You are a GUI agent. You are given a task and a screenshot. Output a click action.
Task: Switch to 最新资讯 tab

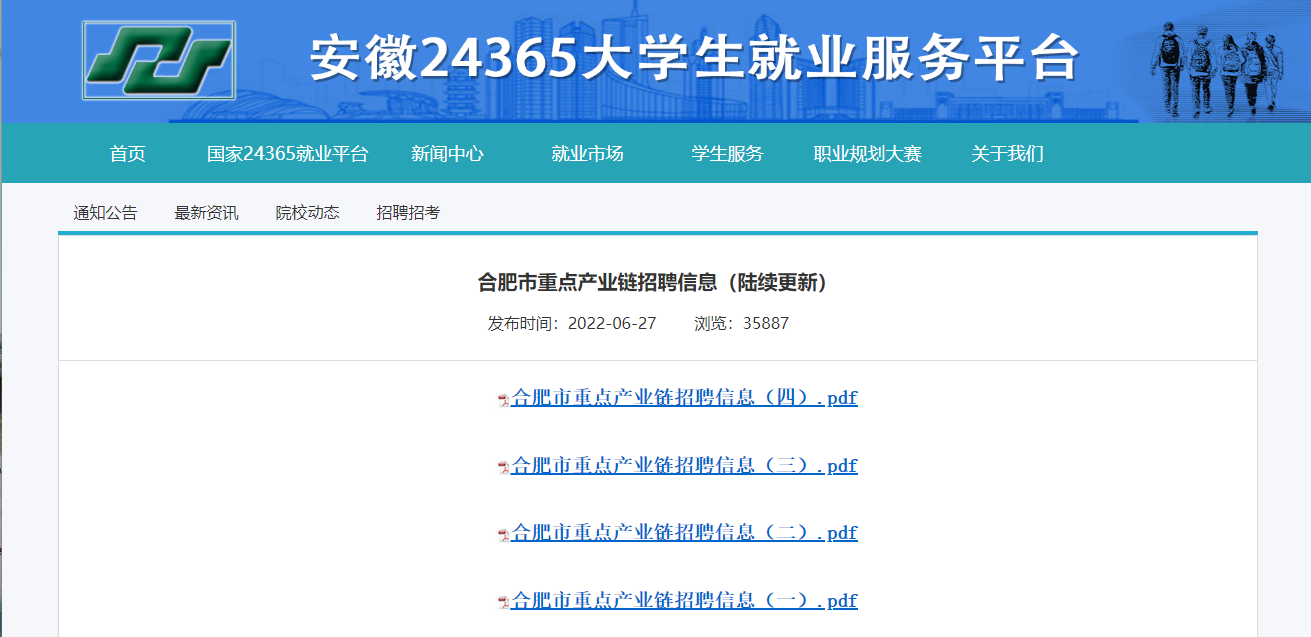tap(206, 213)
